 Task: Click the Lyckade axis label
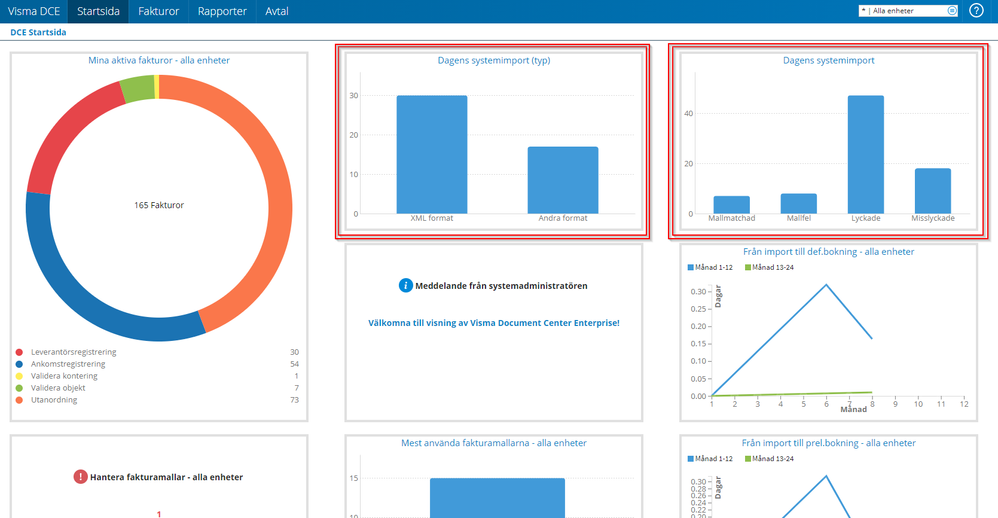click(866, 218)
